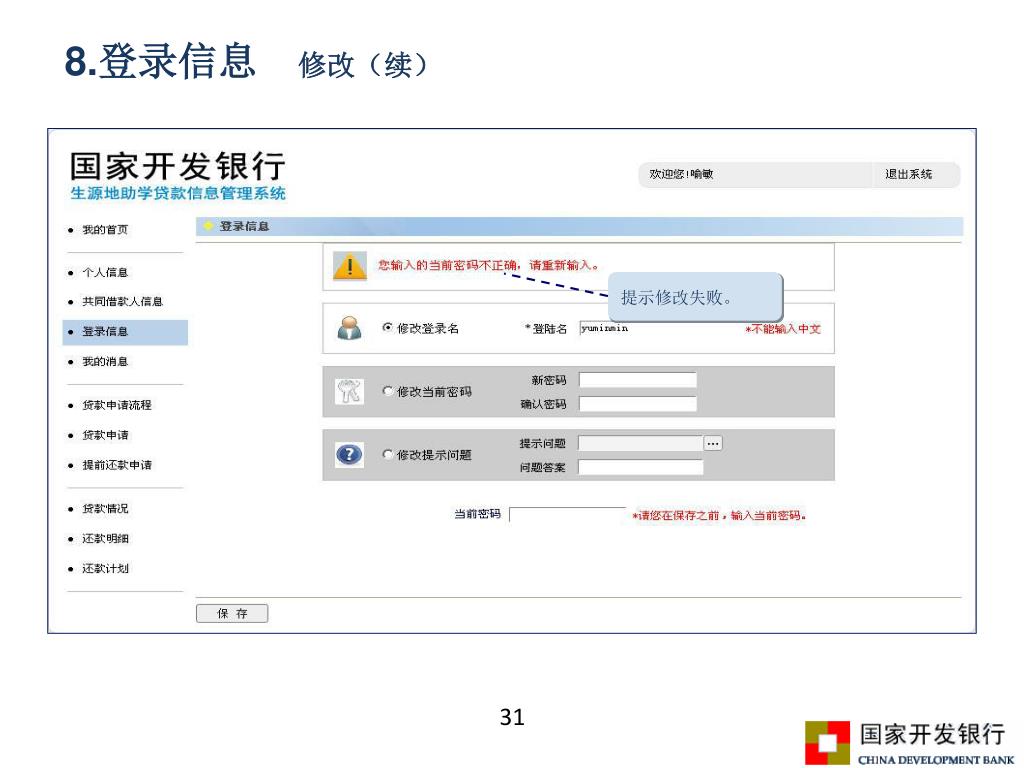Click the keys icon beside 修改当前密码
This screenshot has width=1024, height=768.
(349, 391)
